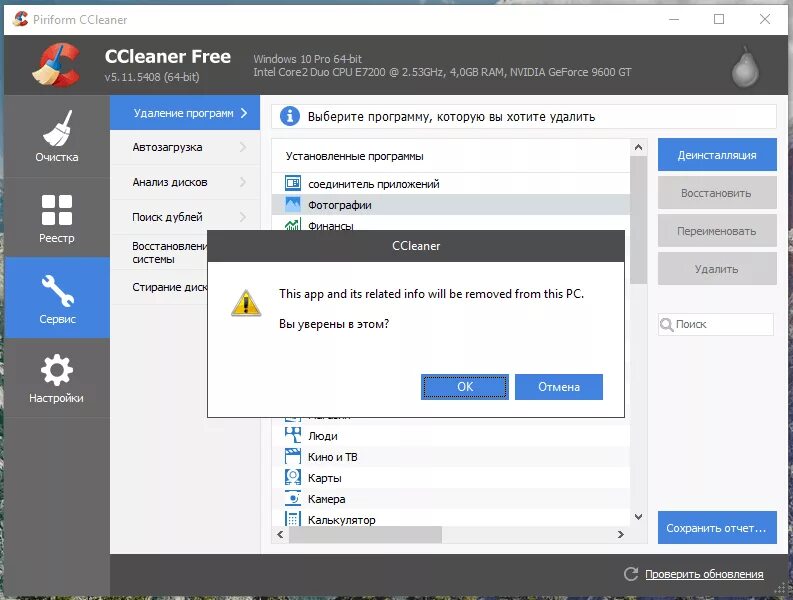This screenshot has width=793, height=600.
Task: Select the Кино и ТВ row
Action: point(451,457)
